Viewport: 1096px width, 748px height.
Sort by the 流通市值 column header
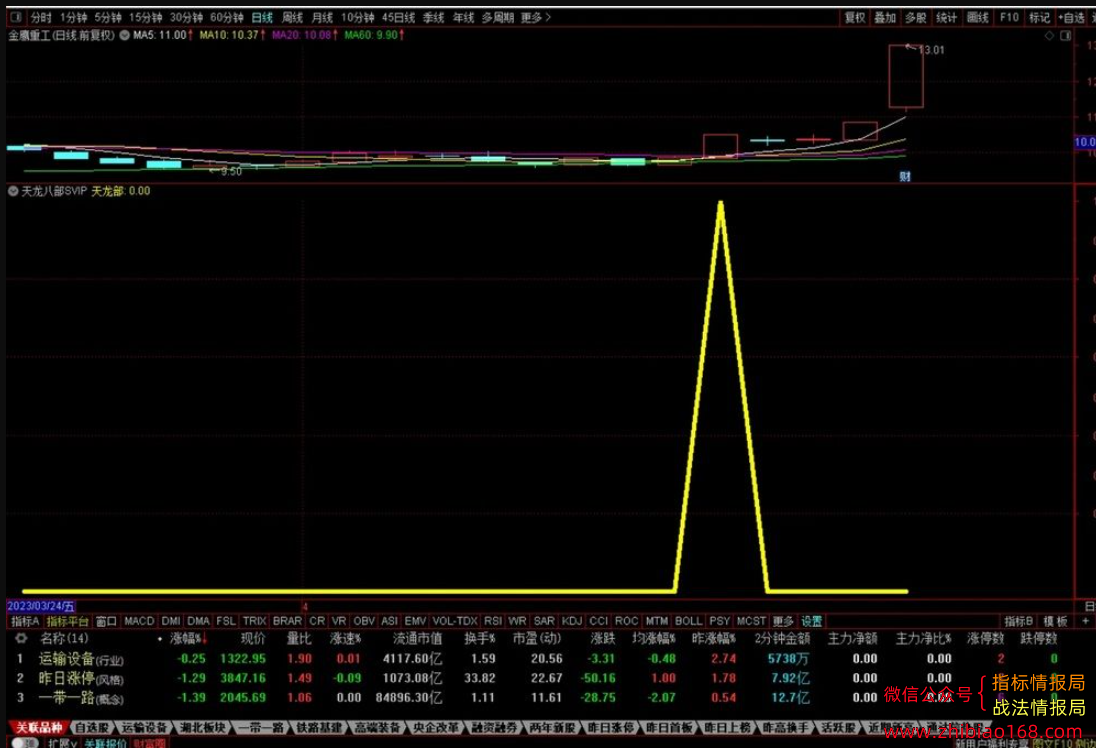[417, 638]
